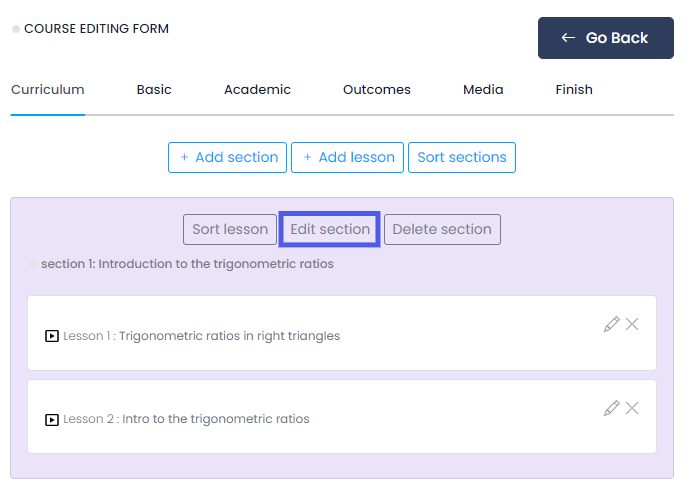
Task: Open the Finish tab
Action: pos(574,90)
